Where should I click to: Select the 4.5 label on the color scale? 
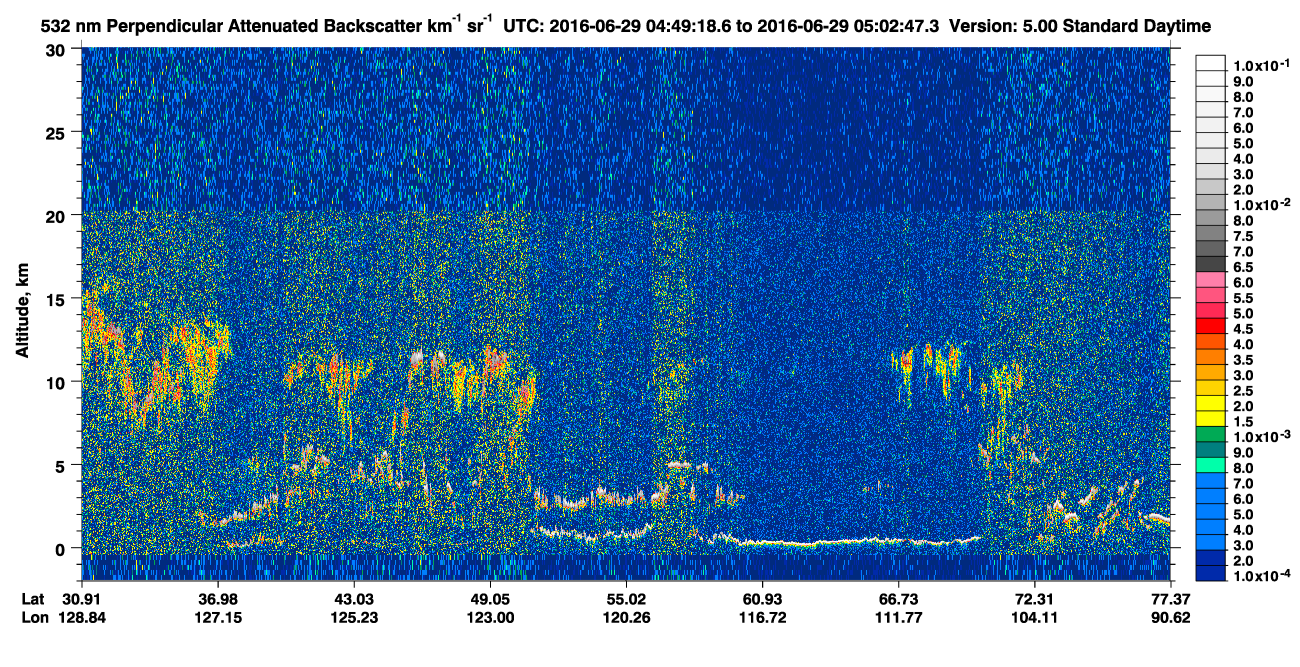pyautogui.click(x=1243, y=329)
